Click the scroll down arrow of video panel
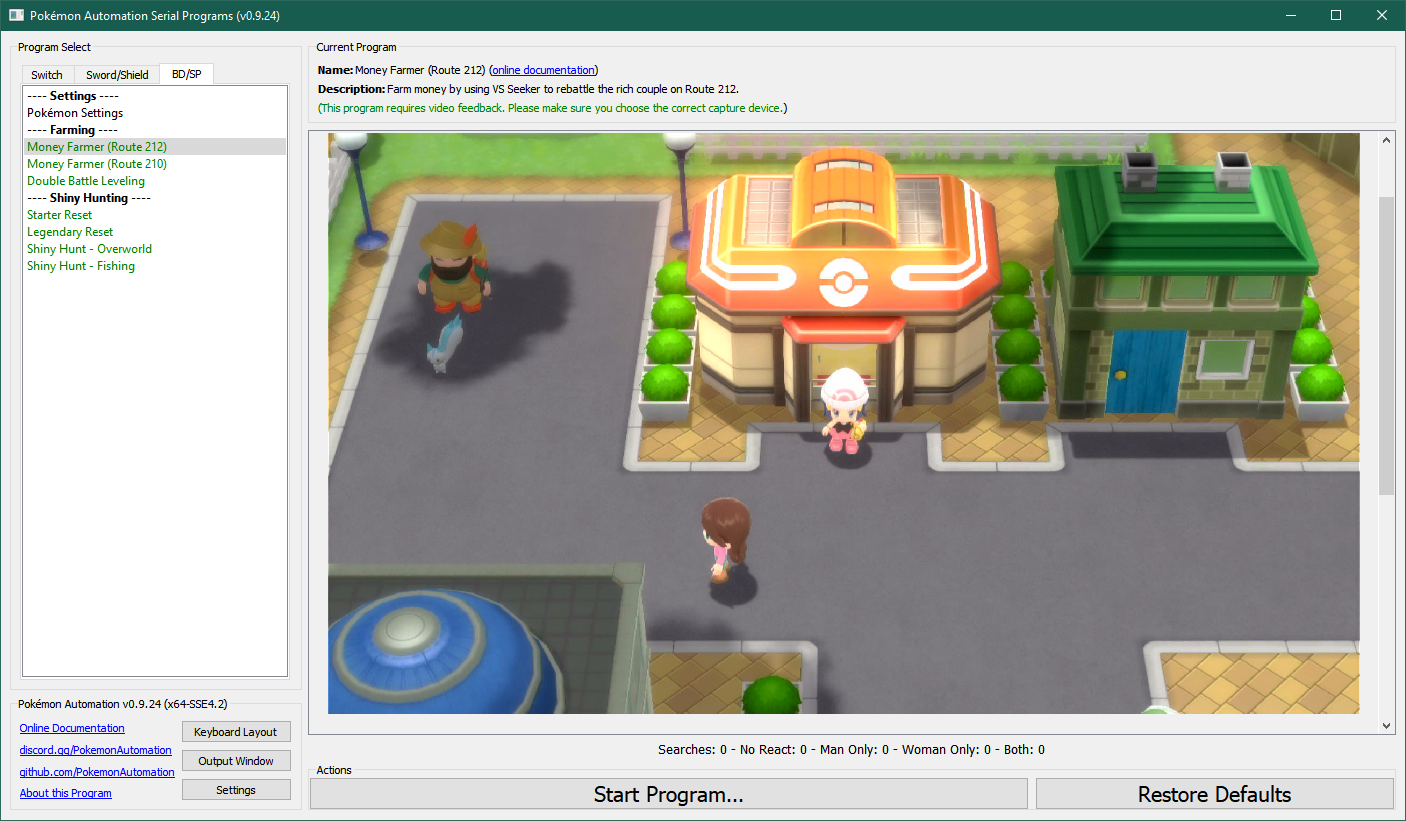Image resolution: width=1406 pixels, height=821 pixels. click(x=1386, y=726)
